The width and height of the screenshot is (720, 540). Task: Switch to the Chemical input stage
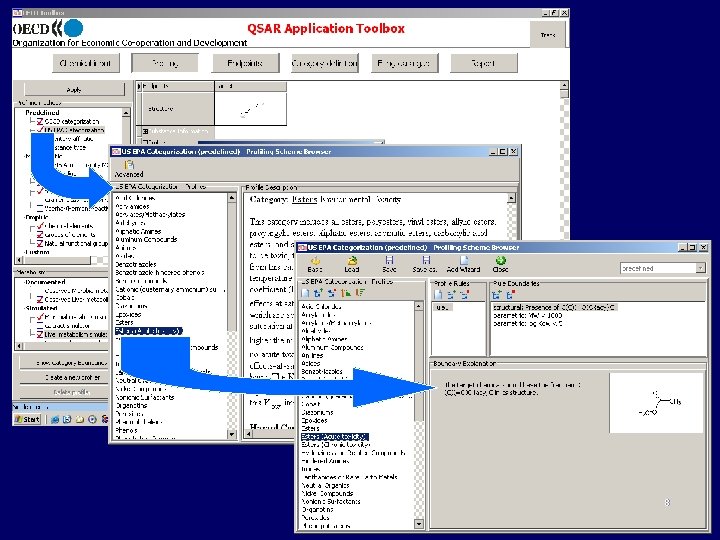[86, 63]
